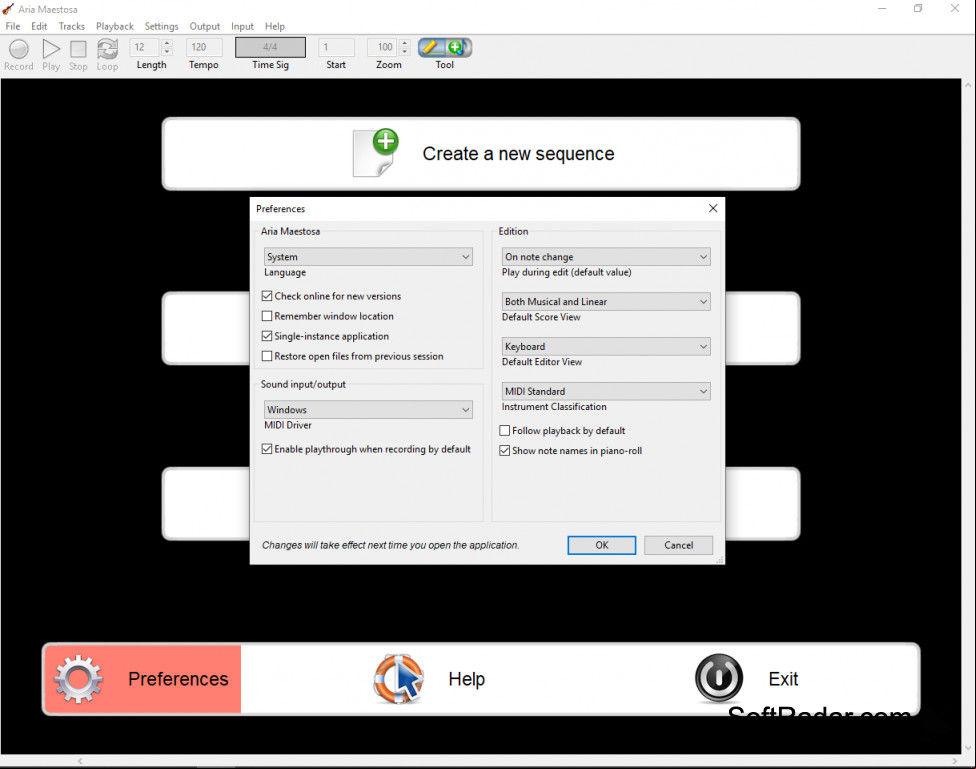Enable Restore open files from previous session
Screen dimensions: 976x769
click(x=267, y=356)
